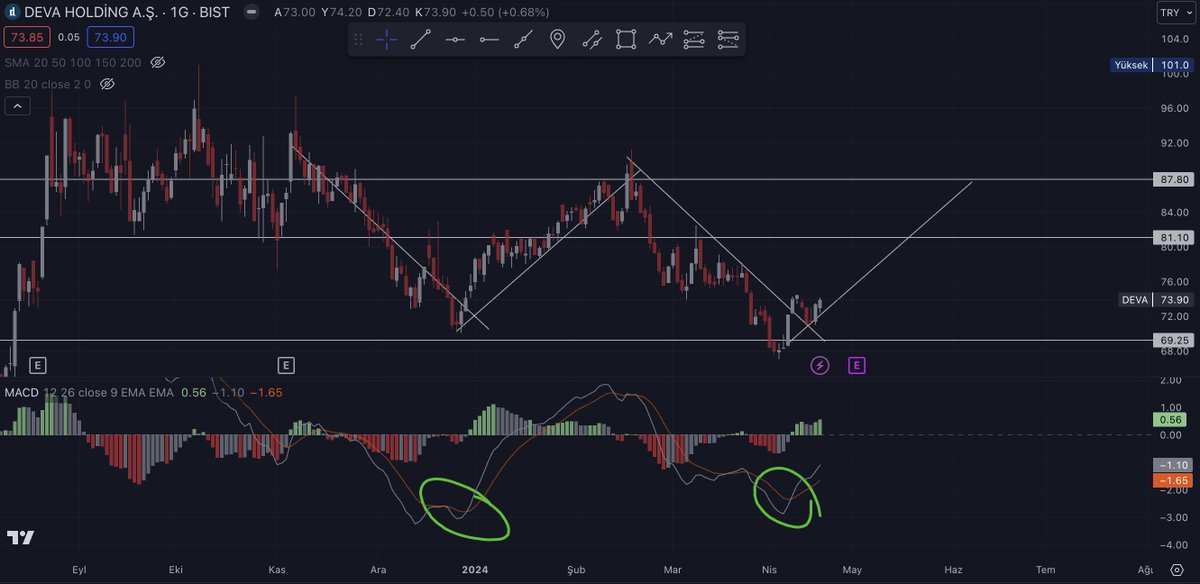Select the zigzag path arrow tool
Image resolution: width=1200 pixels, height=584 pixels.
pos(660,40)
